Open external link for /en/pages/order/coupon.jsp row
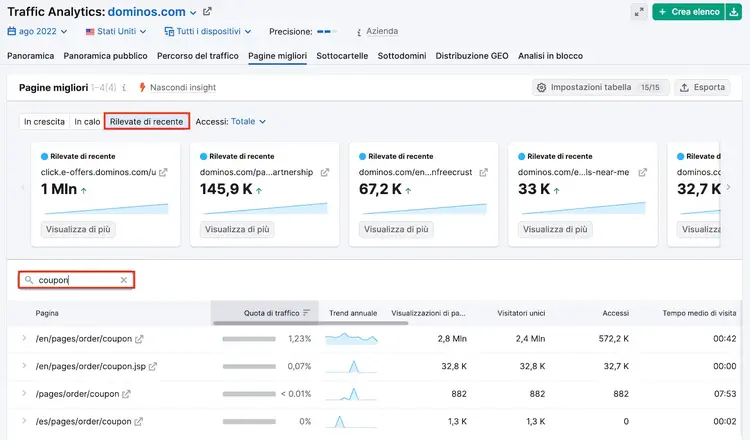 pos(153,366)
